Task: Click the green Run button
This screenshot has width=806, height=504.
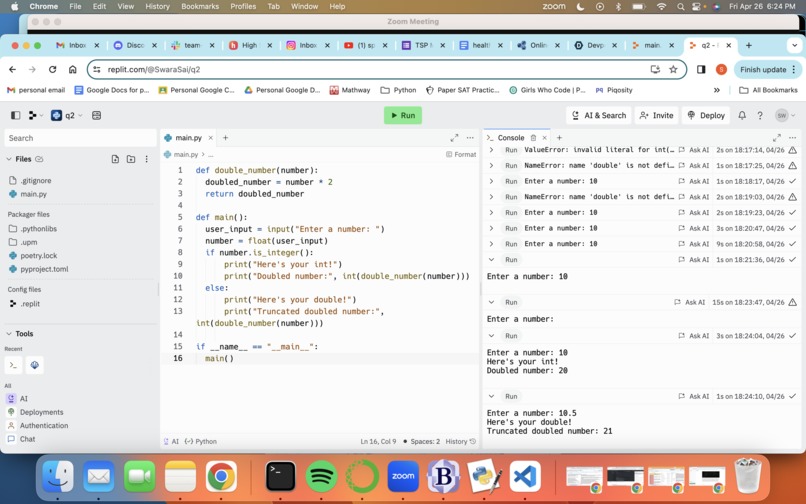Action: [x=403, y=115]
